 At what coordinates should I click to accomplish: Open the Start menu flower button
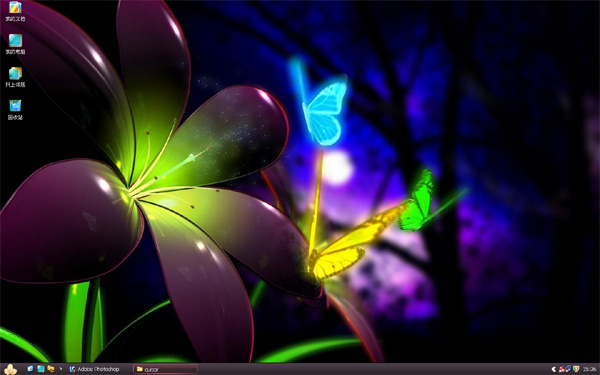click(10, 369)
